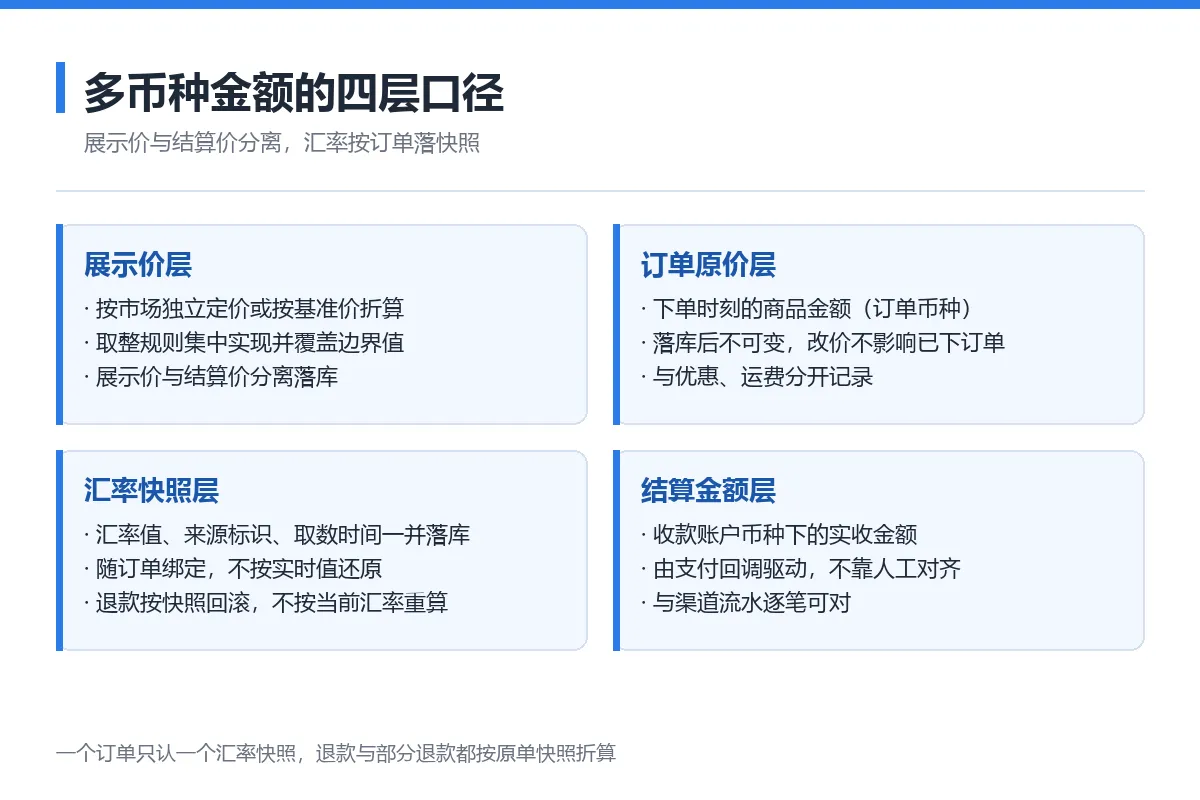Click the 结算金额层 card heading
1200x800 pixels.
click(708, 491)
